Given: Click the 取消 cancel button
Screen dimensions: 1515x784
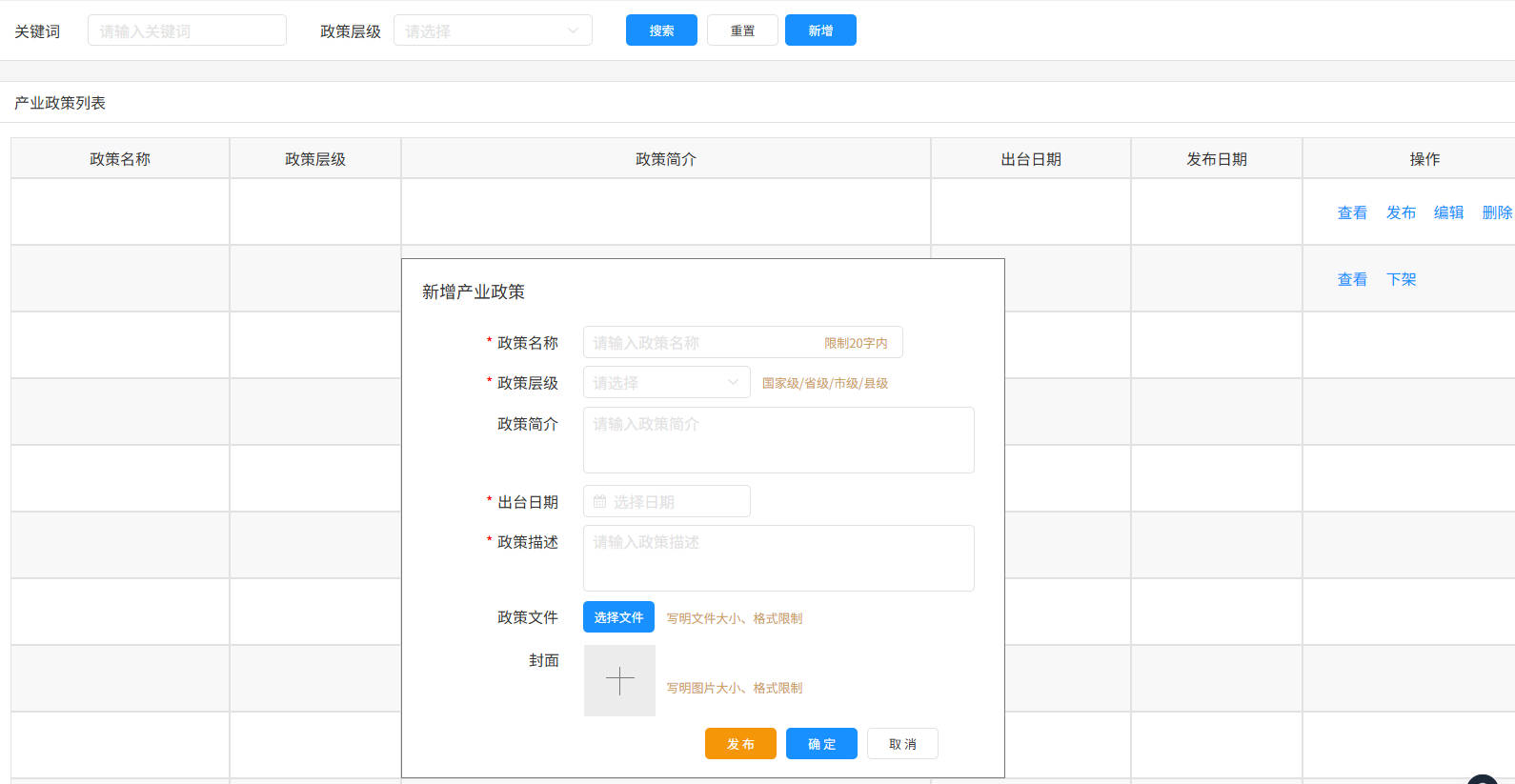Looking at the screenshot, I should tap(902, 744).
